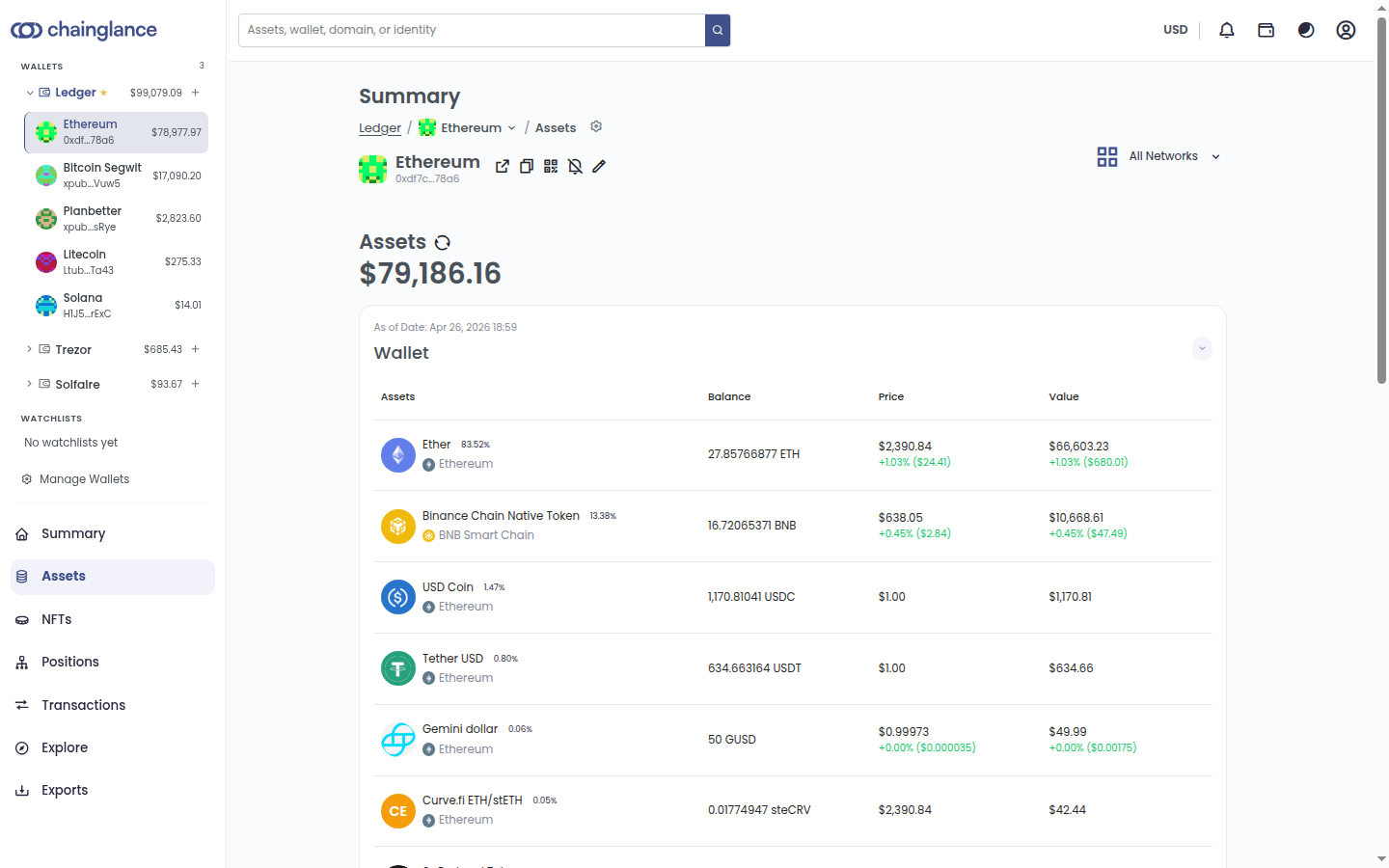Select the Planbetter wallet
Screen dimensions: 1389x868
click(x=117, y=219)
